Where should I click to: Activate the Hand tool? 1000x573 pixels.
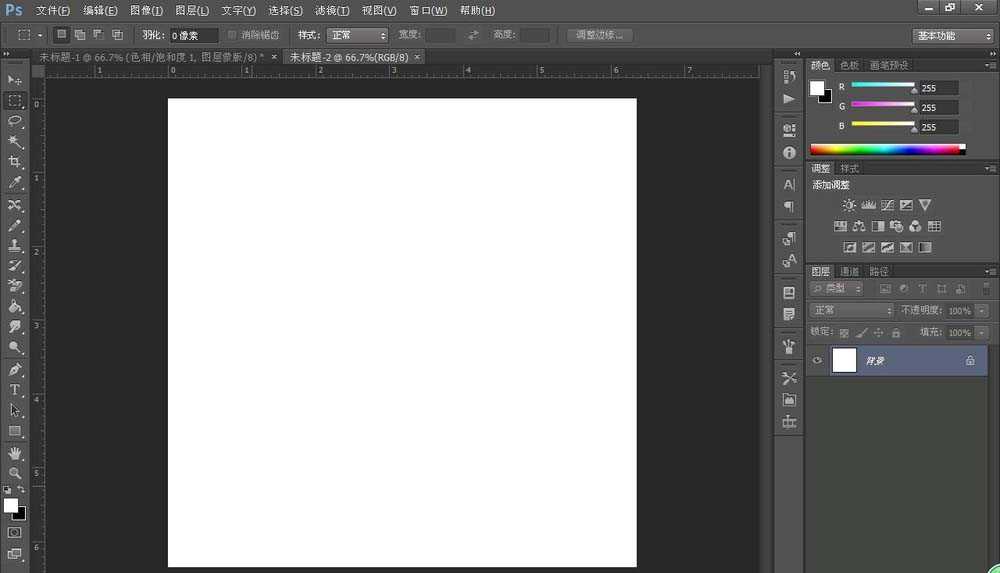15,453
